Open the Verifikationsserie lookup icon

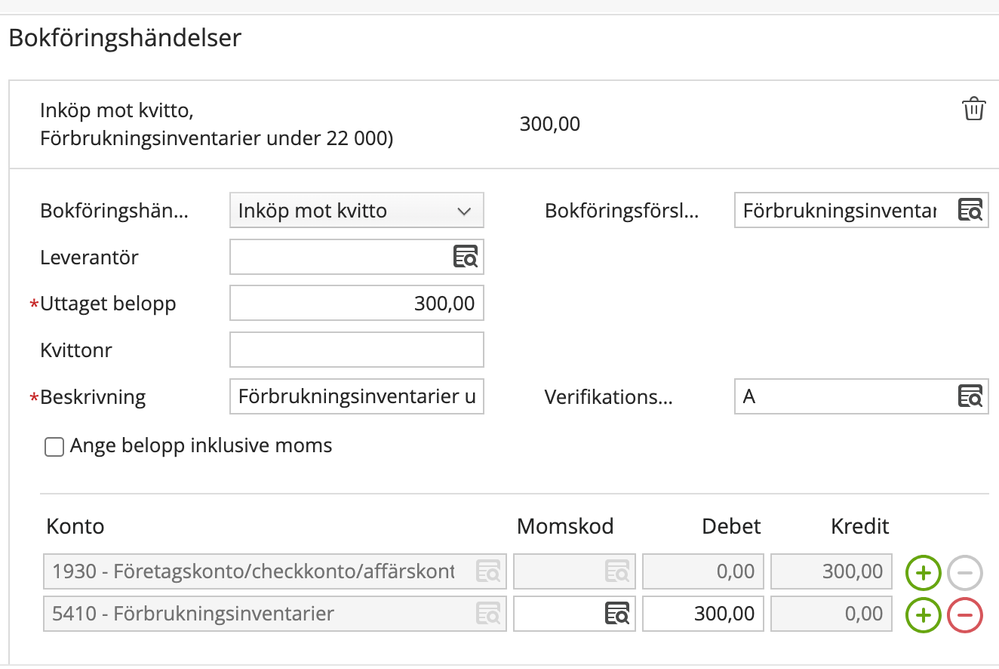(970, 396)
